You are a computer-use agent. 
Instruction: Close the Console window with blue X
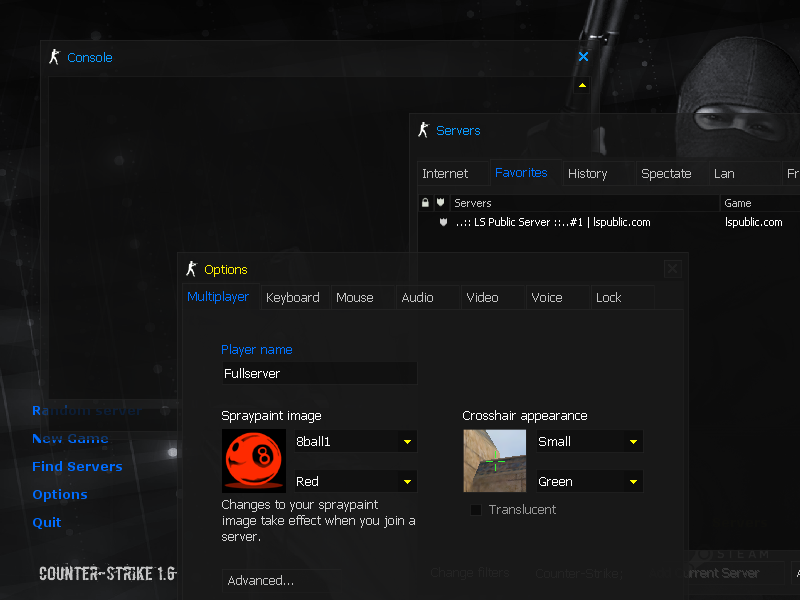(x=583, y=57)
